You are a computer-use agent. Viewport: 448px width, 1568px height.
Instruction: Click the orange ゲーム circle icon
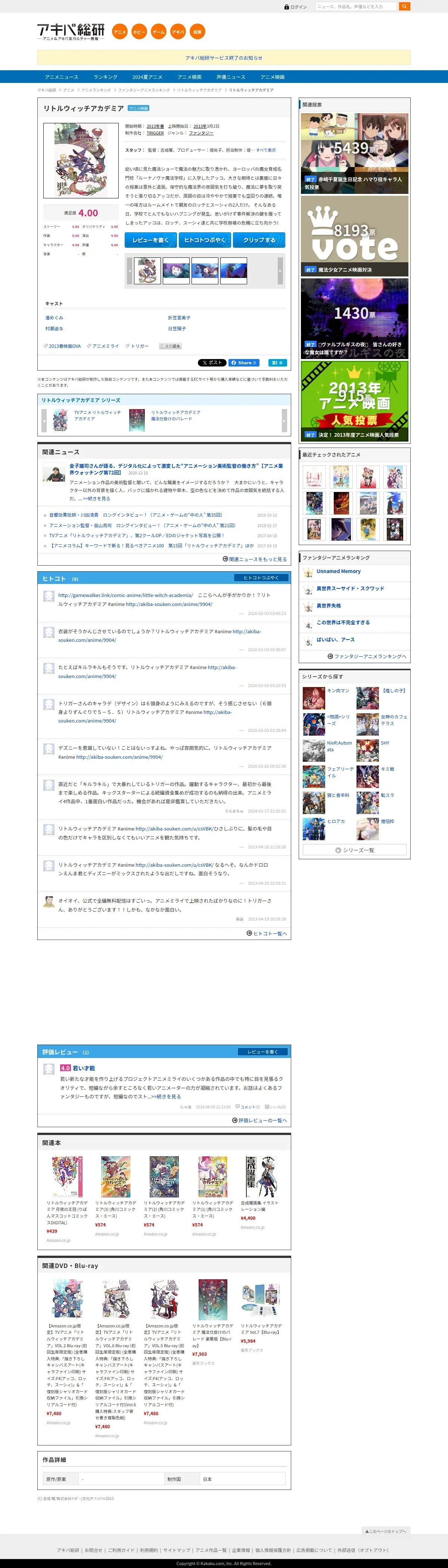pyautogui.click(x=159, y=32)
